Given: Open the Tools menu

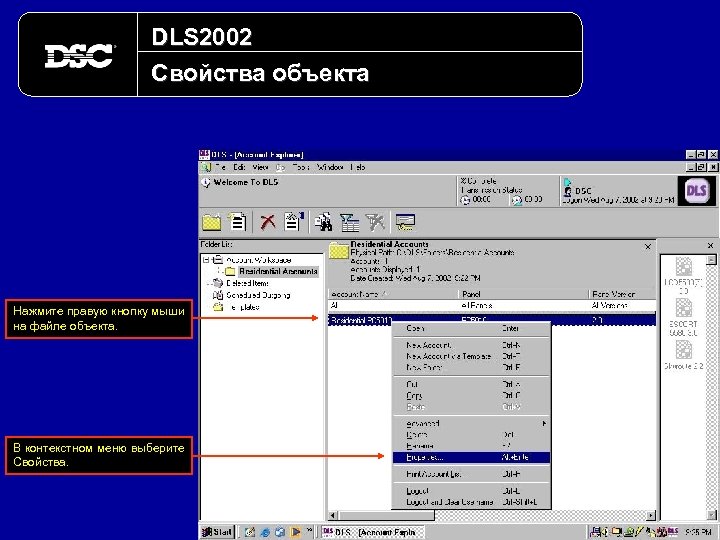Looking at the screenshot, I should tap(301, 167).
